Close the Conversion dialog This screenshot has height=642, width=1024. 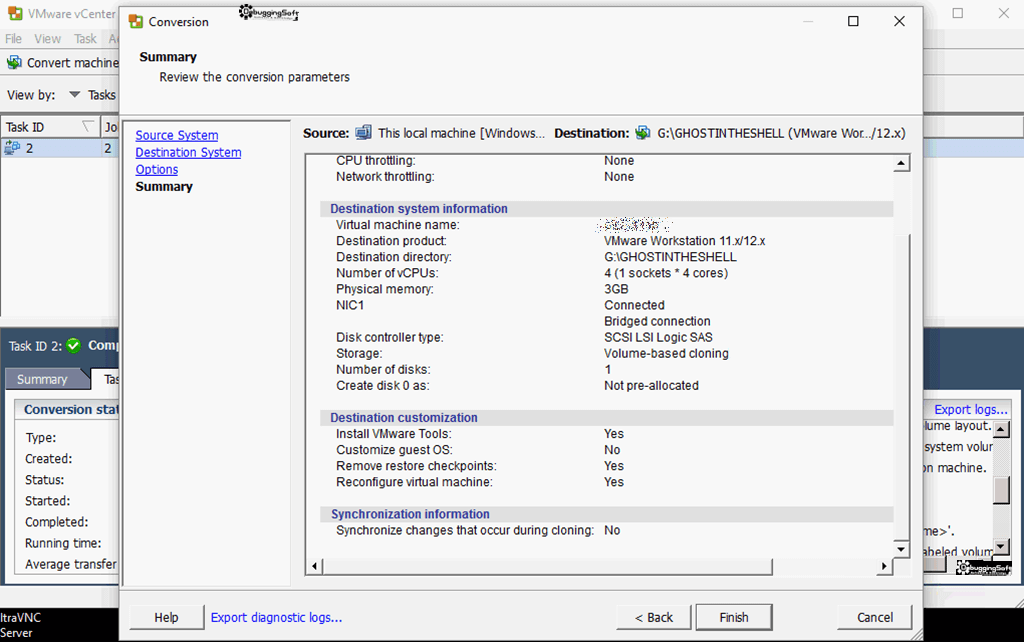899,22
